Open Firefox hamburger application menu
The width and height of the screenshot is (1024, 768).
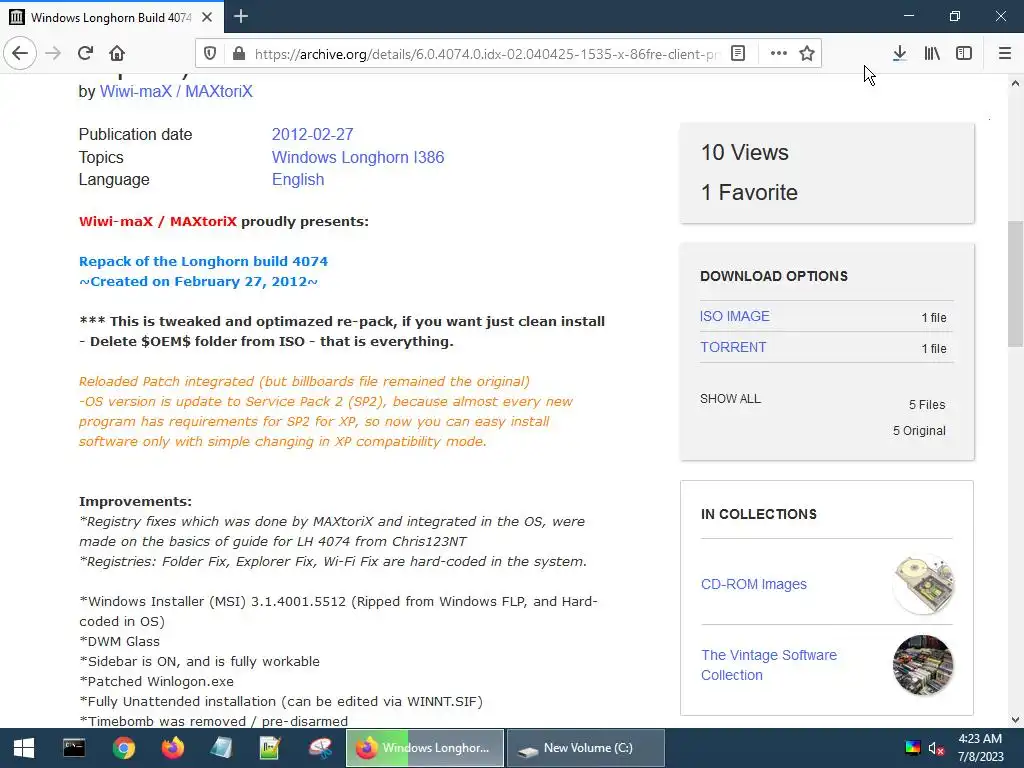pos(1005,54)
